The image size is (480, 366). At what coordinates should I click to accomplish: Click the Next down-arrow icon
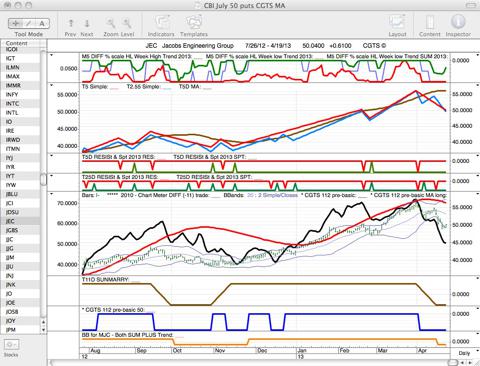87,23
